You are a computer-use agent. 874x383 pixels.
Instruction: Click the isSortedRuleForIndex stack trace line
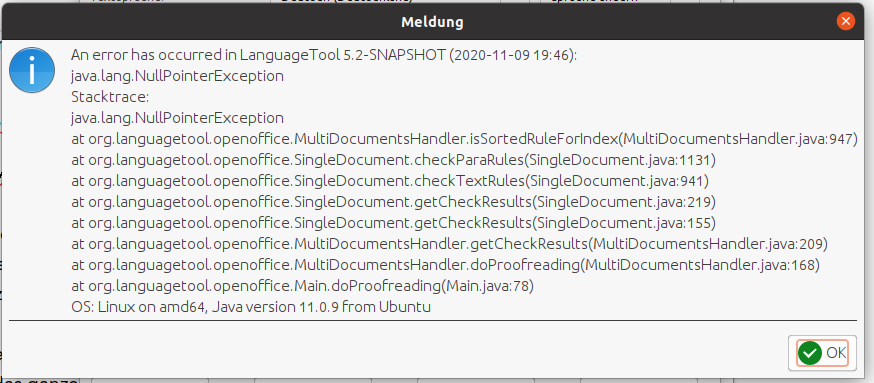coord(464,139)
